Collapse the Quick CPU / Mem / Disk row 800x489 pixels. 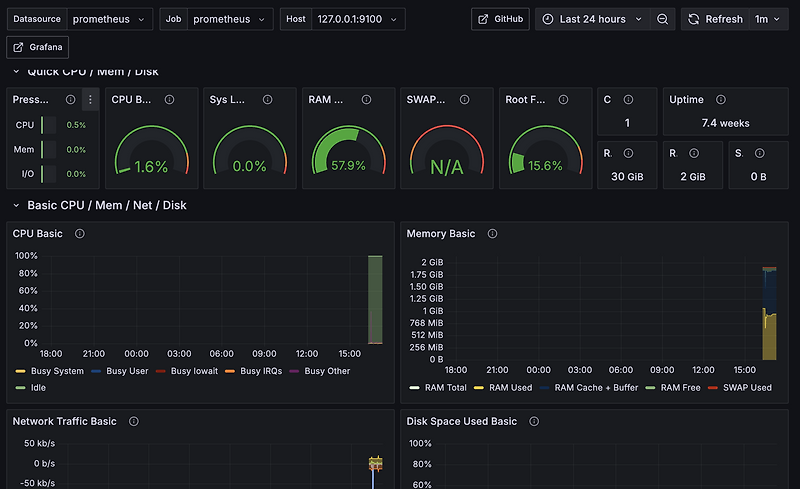[16, 71]
